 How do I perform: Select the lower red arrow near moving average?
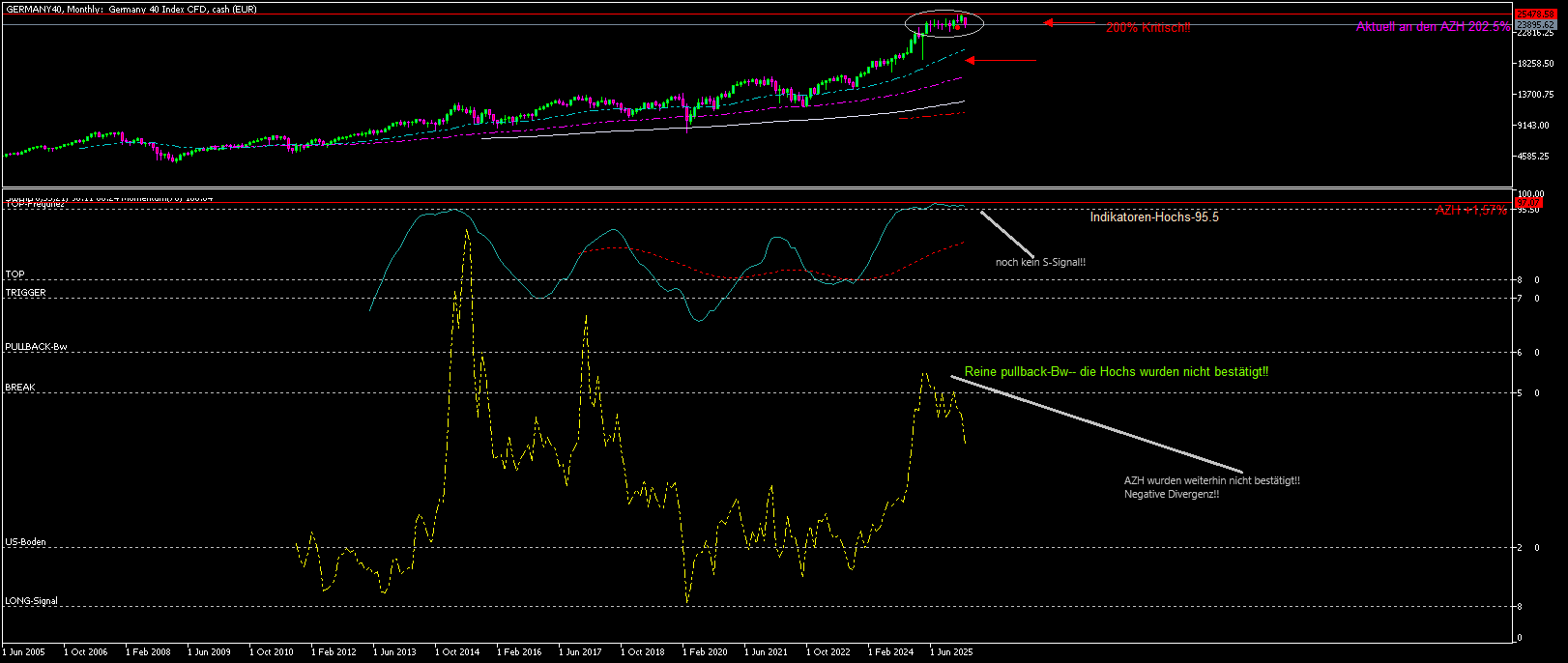(x=1001, y=61)
